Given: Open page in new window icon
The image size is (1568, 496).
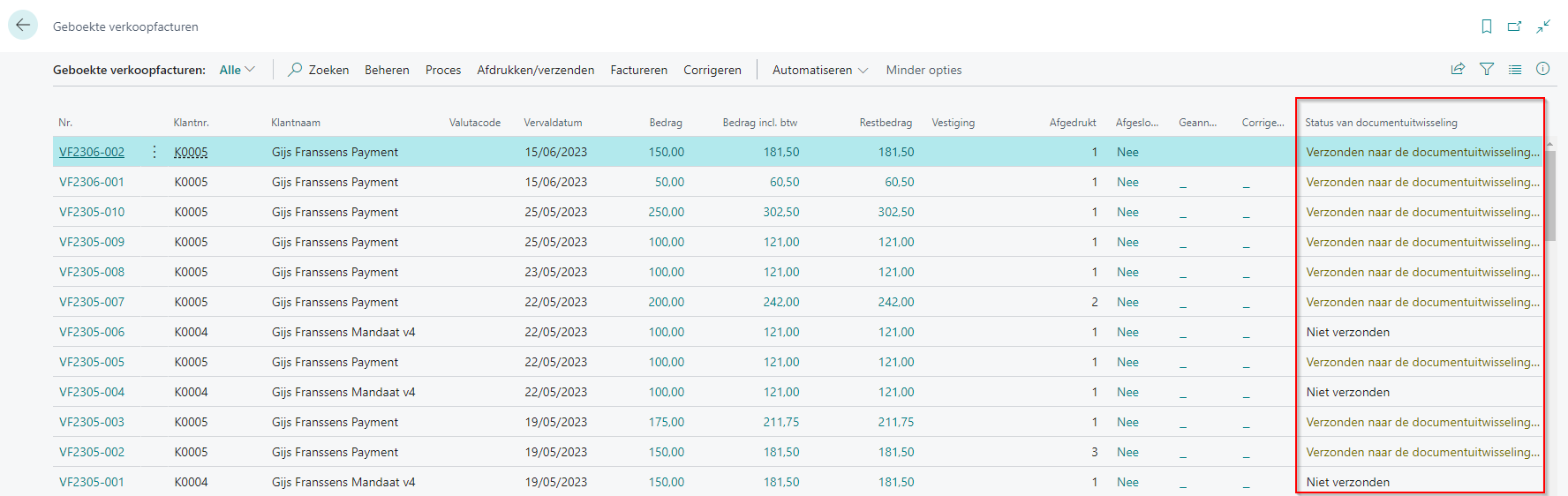Looking at the screenshot, I should tap(1515, 26).
